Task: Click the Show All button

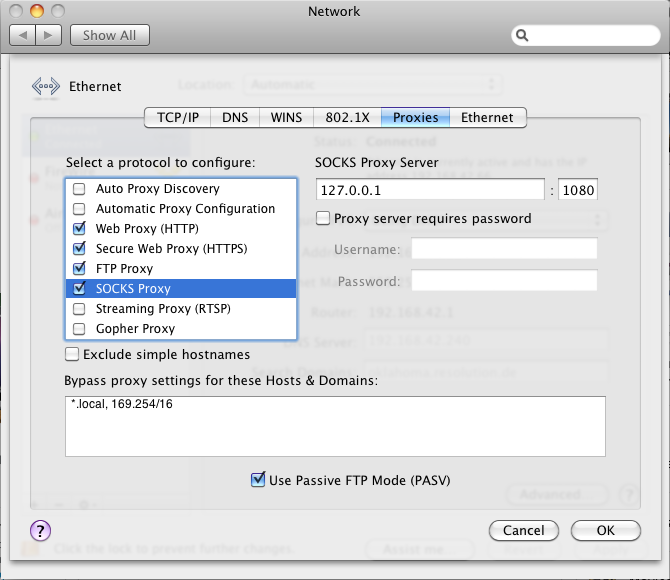Action: (110, 35)
